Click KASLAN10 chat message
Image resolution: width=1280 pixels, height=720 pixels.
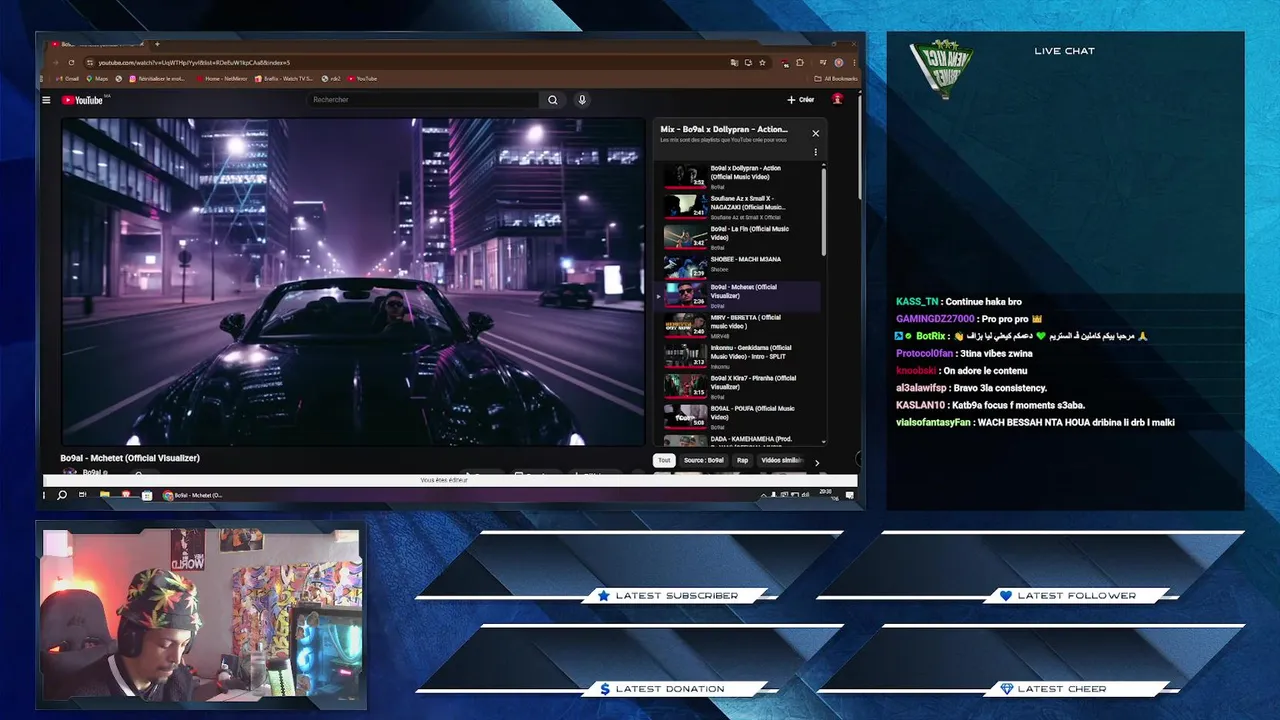coord(991,405)
